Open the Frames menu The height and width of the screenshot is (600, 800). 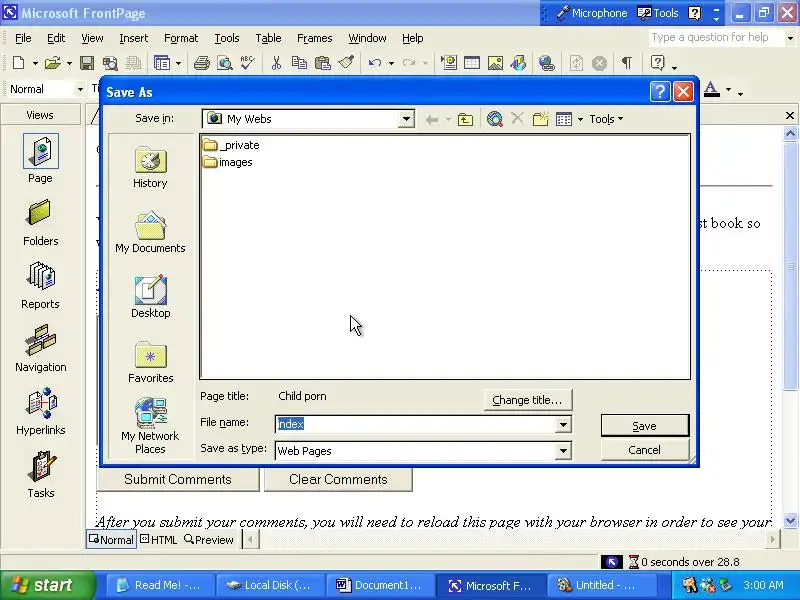(x=314, y=38)
